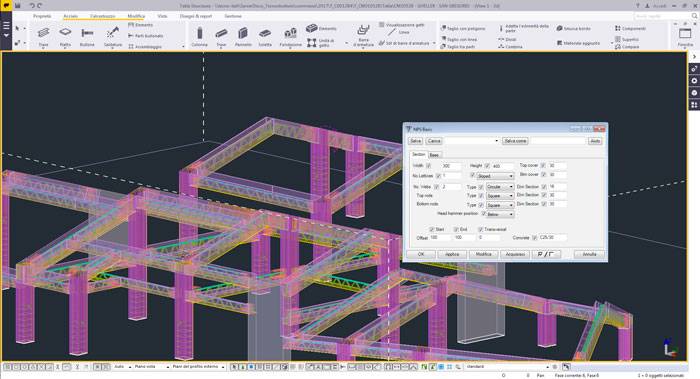This screenshot has width=700, height=379.
Task: Toggle the Top cover checkbox
Action: pos(543,165)
